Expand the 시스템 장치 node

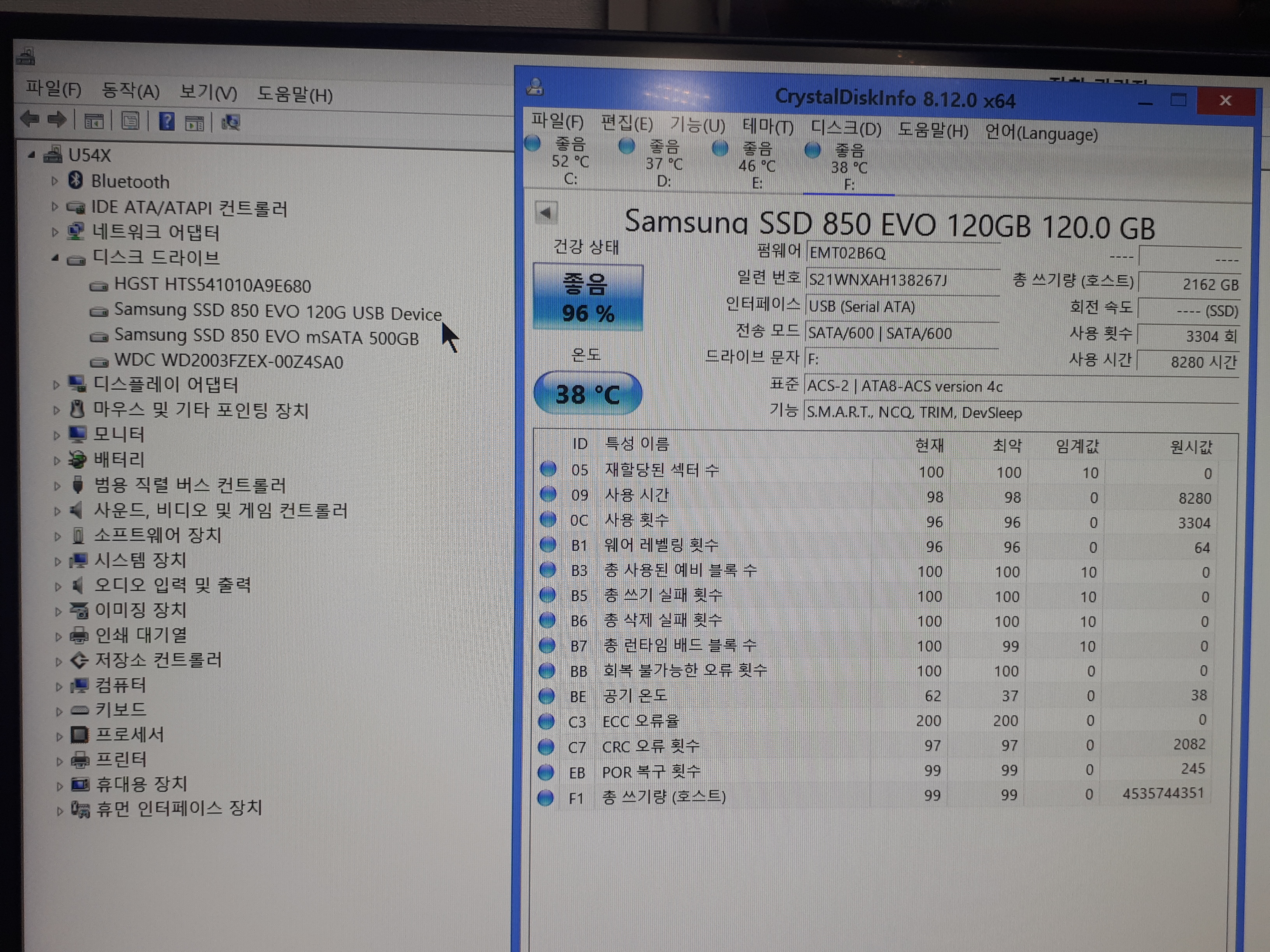(x=58, y=561)
